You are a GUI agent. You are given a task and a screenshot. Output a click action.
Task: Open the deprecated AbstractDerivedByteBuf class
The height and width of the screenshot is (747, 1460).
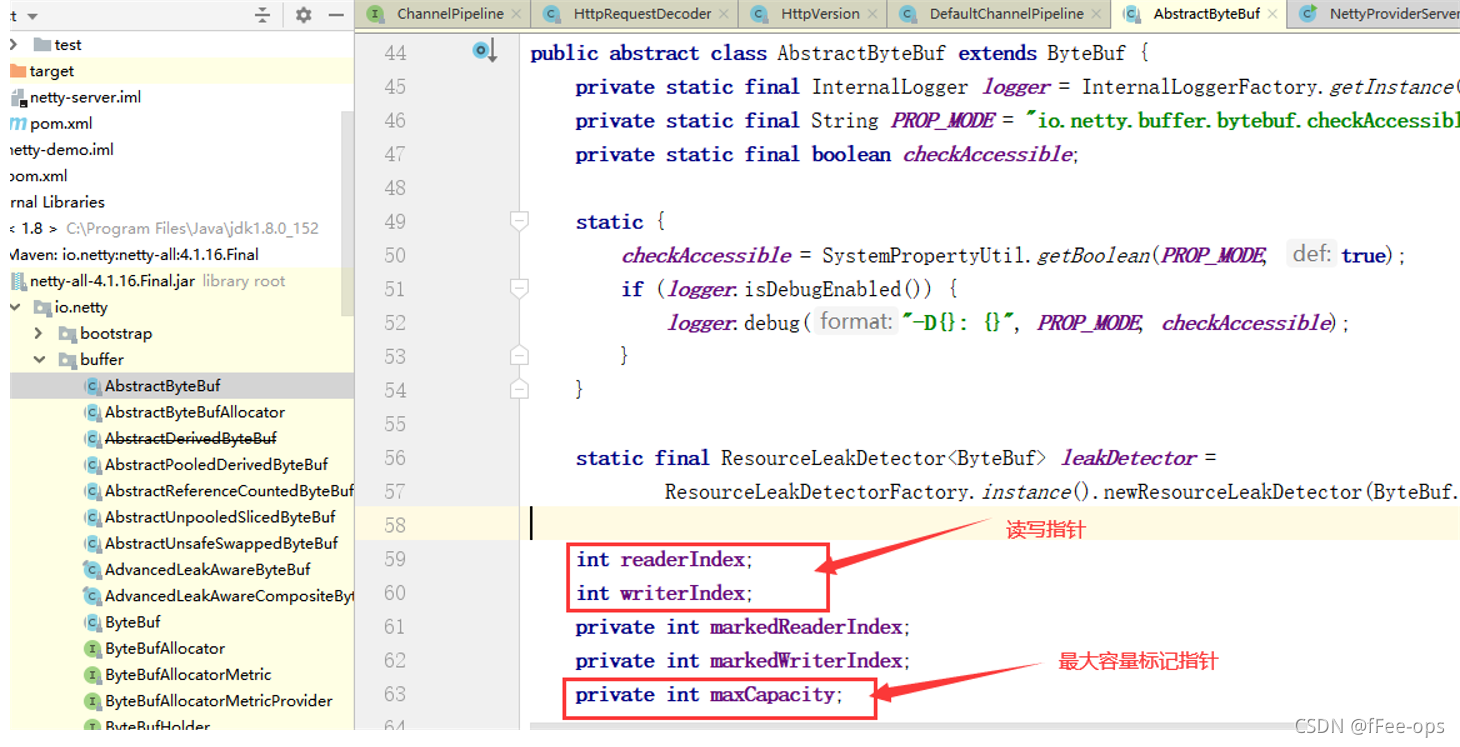(191, 438)
